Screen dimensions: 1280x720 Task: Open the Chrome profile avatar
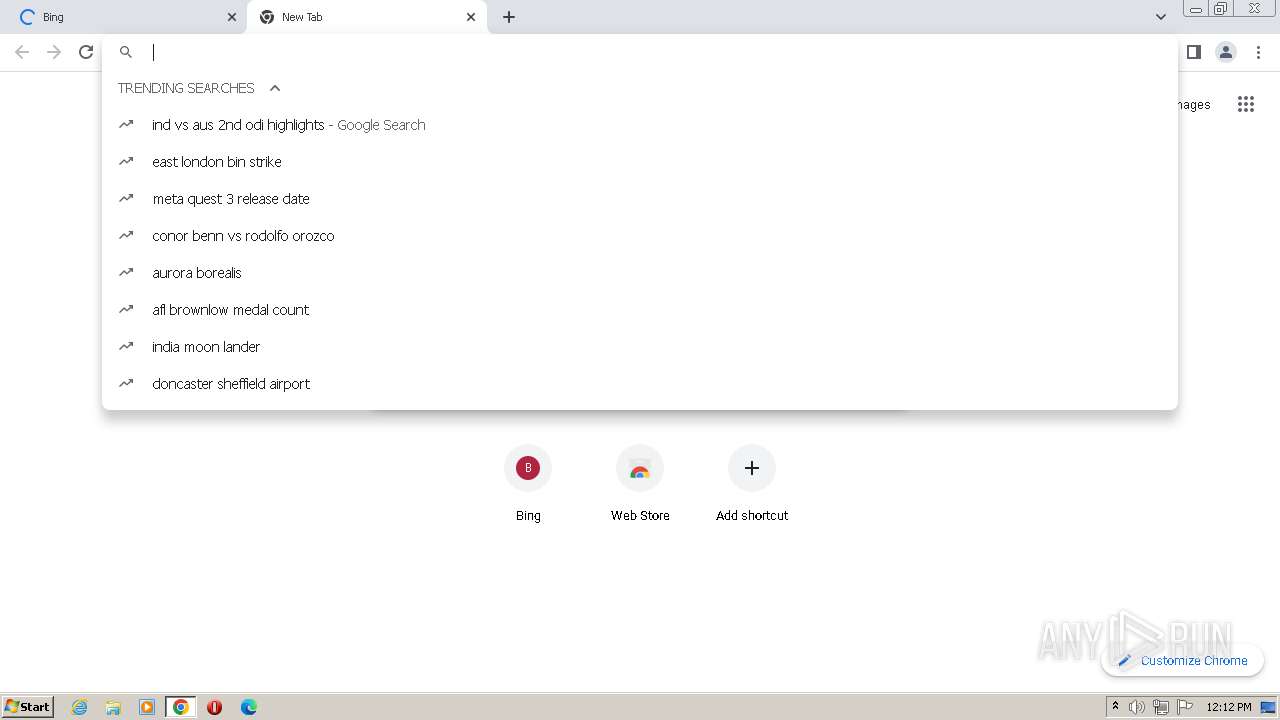pyautogui.click(x=1226, y=52)
